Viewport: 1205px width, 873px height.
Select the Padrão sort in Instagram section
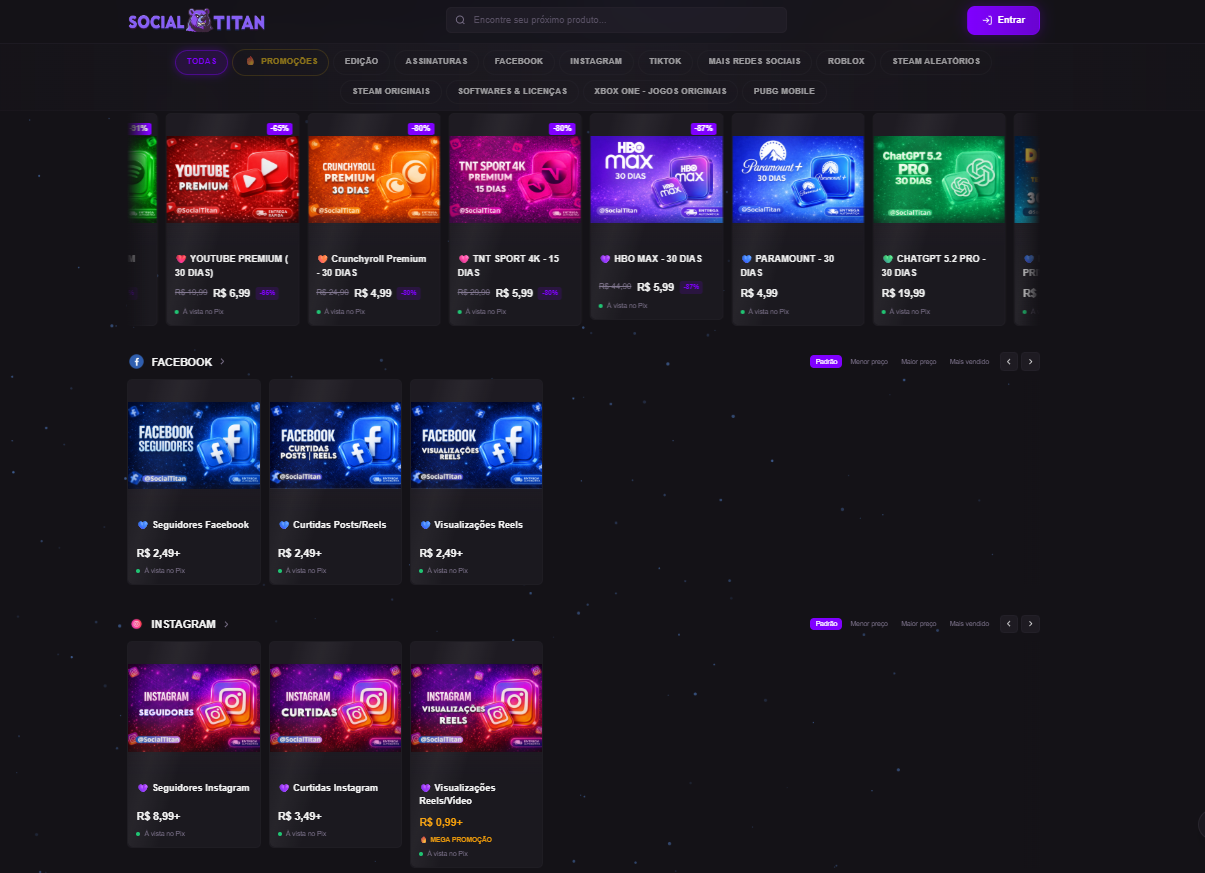(x=826, y=624)
